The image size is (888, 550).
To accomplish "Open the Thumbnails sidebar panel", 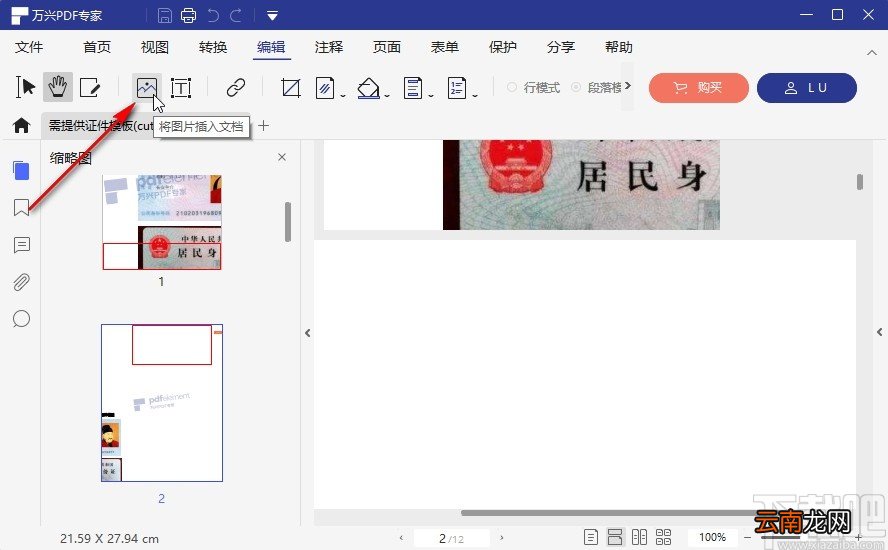I will click(22, 170).
